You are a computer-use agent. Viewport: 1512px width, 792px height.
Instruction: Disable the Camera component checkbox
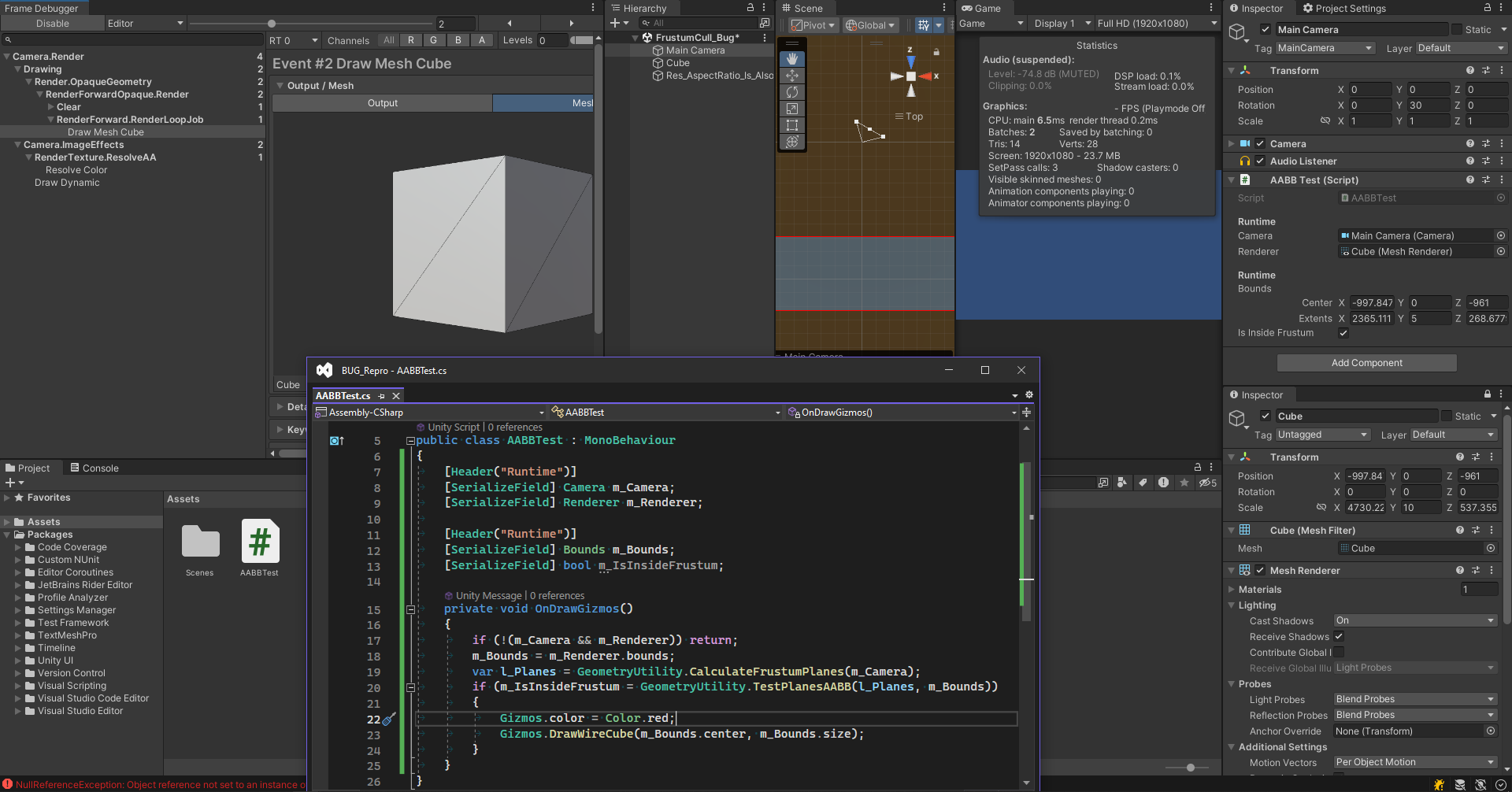pyautogui.click(x=1260, y=143)
